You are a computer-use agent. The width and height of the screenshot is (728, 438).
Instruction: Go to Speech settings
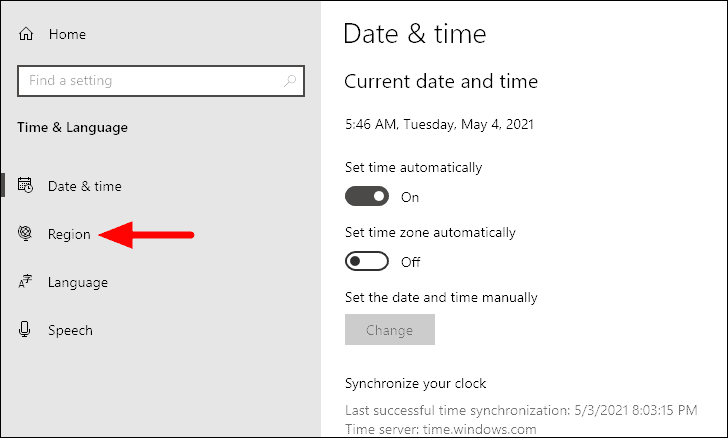pos(71,330)
